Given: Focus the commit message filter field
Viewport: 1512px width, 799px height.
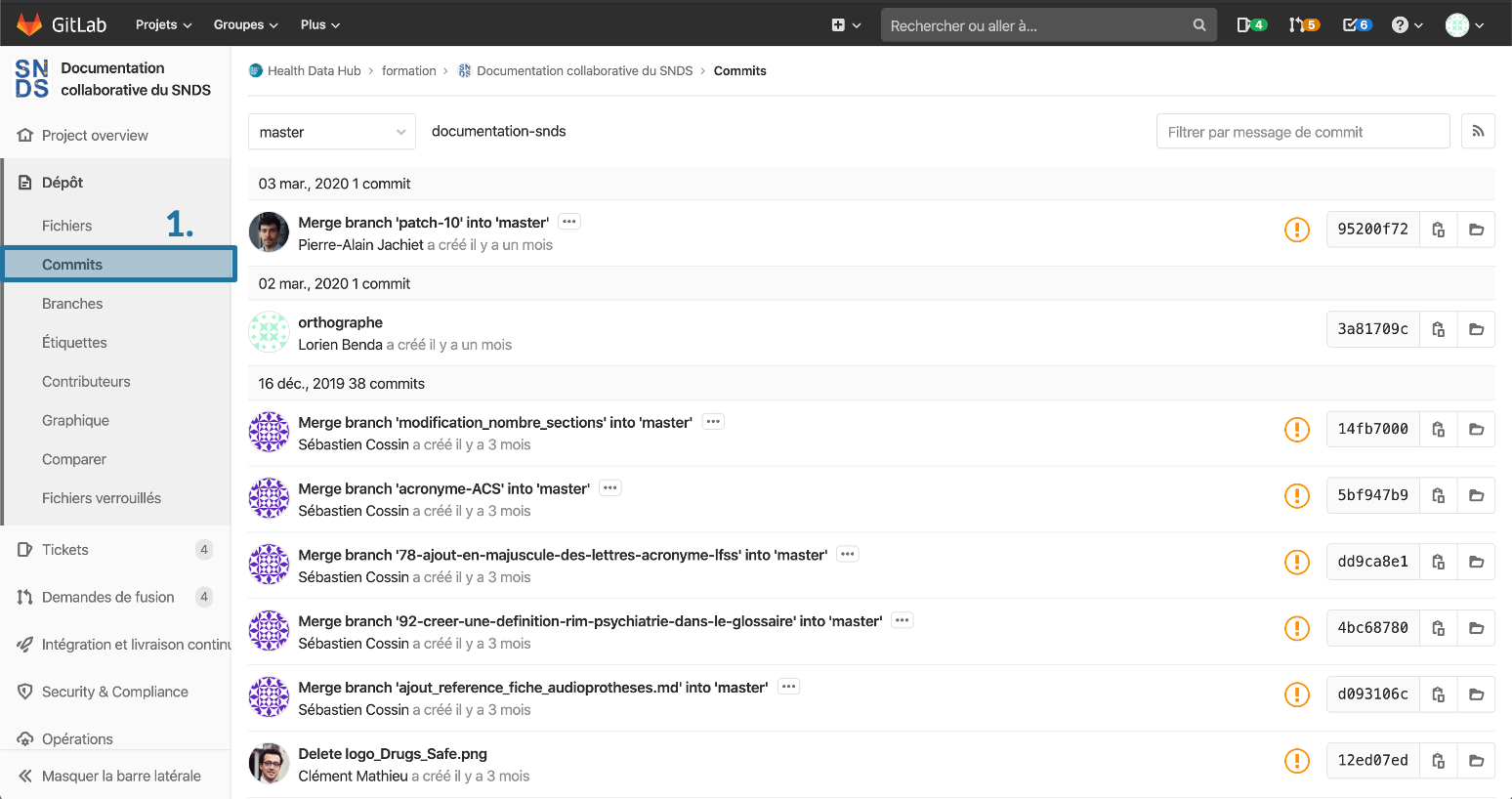Looking at the screenshot, I should coord(1302,132).
